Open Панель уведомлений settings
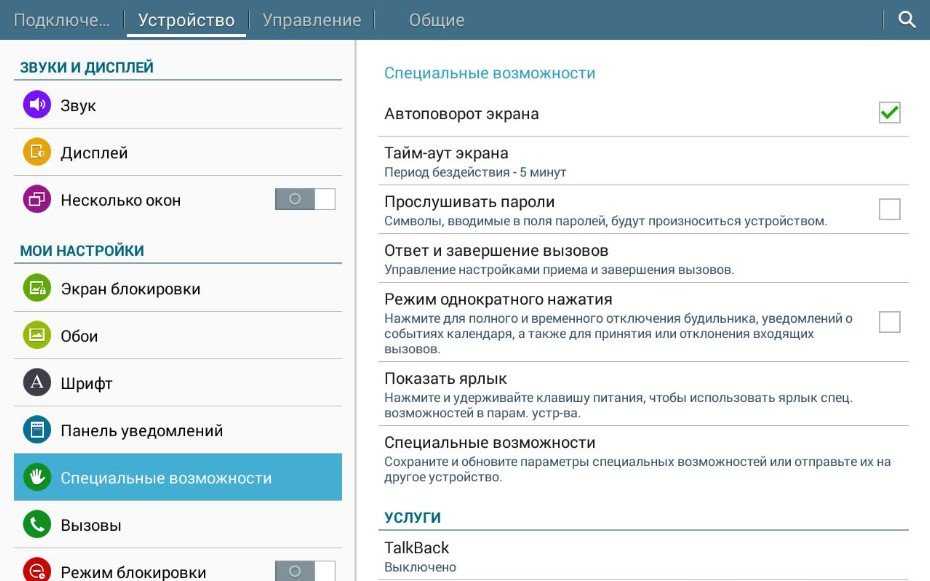The image size is (930, 581). click(178, 430)
